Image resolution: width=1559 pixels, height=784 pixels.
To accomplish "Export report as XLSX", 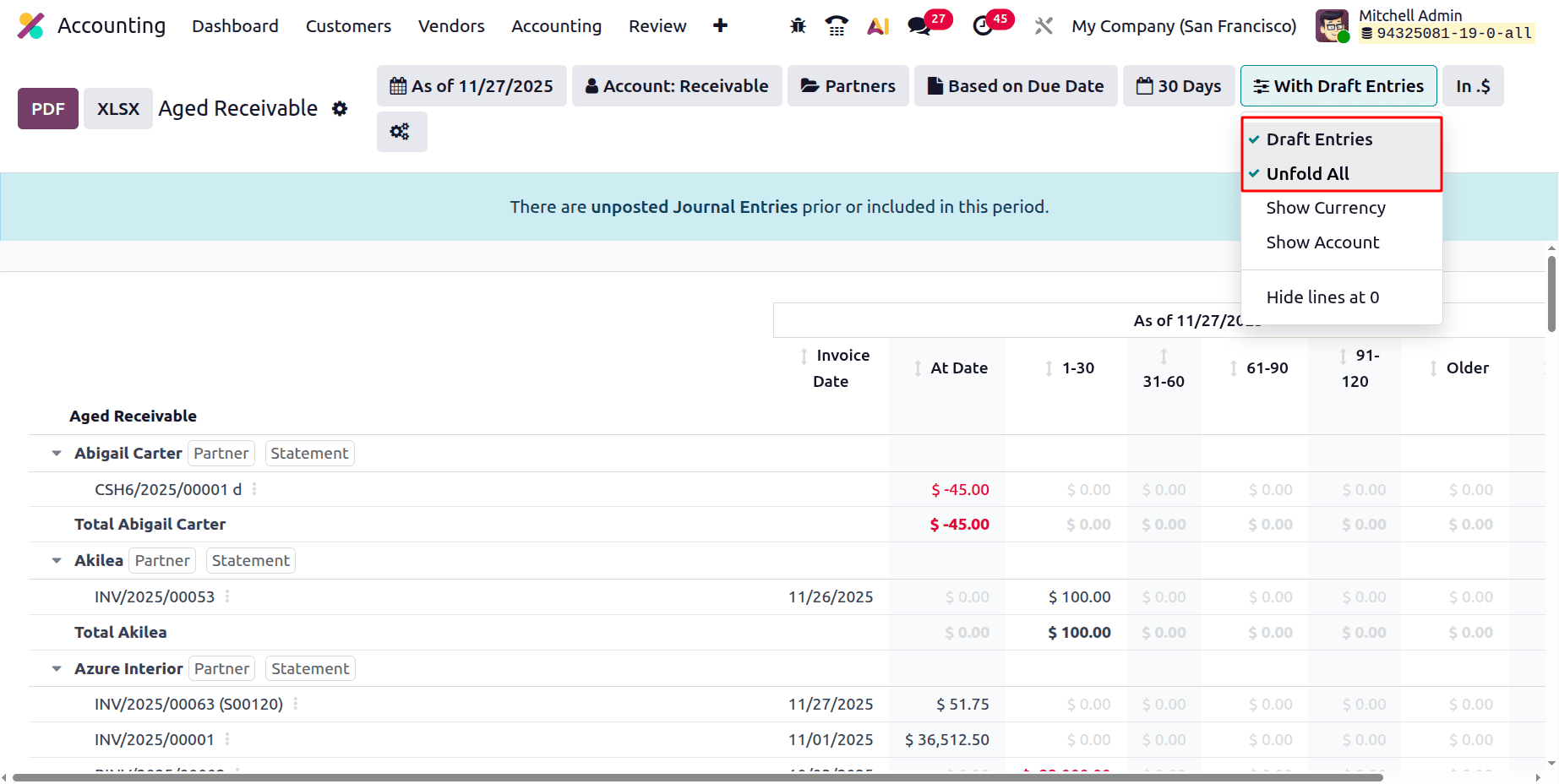I will [118, 109].
